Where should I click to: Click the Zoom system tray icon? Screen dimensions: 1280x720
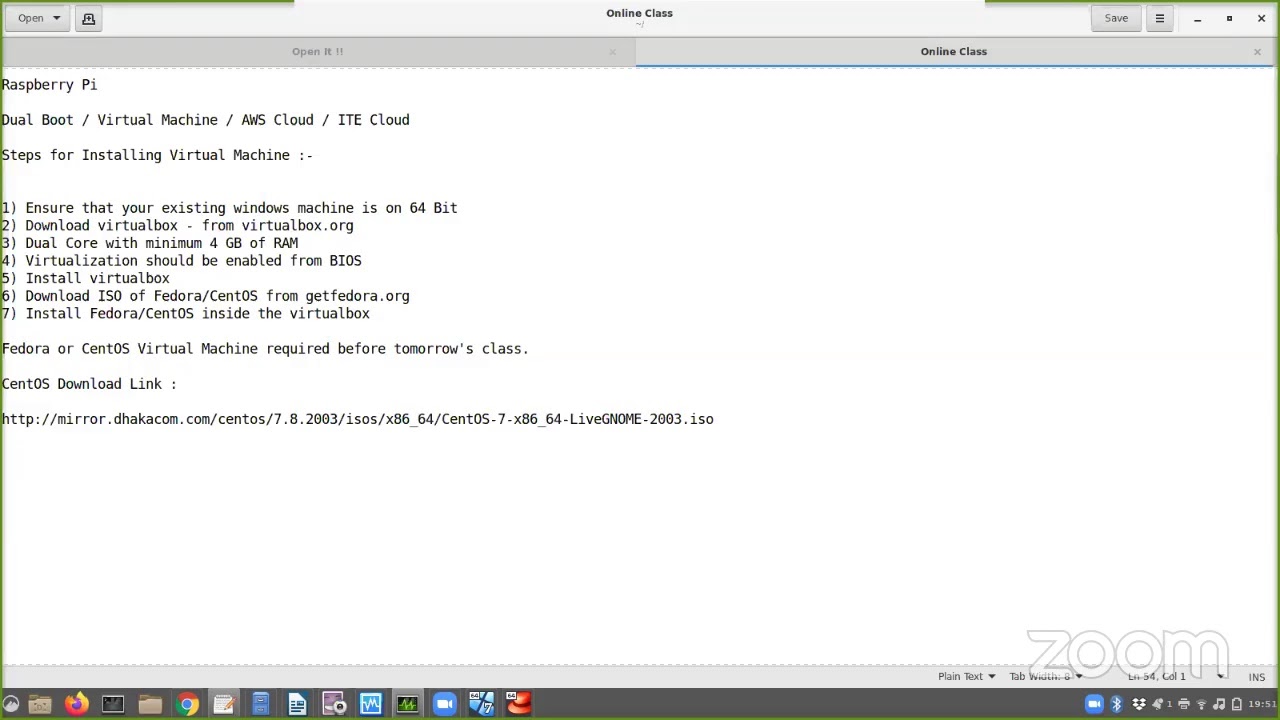(1094, 704)
